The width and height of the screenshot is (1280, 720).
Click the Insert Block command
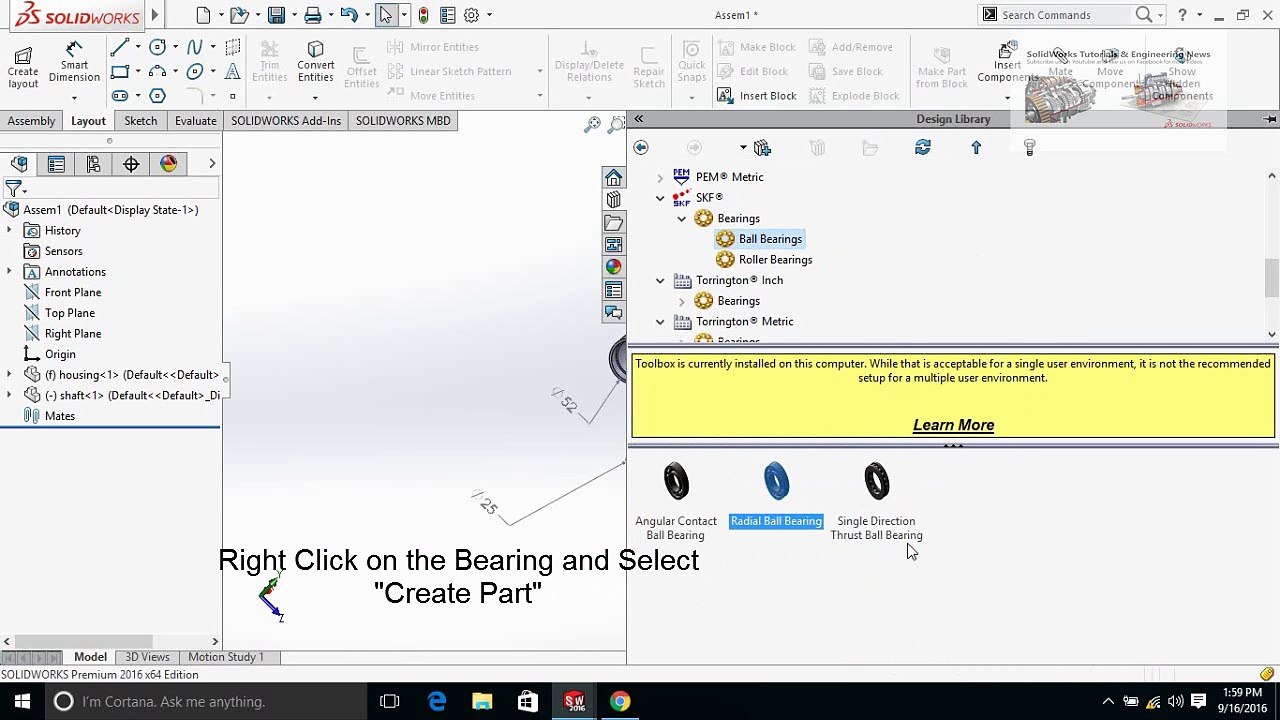756,96
